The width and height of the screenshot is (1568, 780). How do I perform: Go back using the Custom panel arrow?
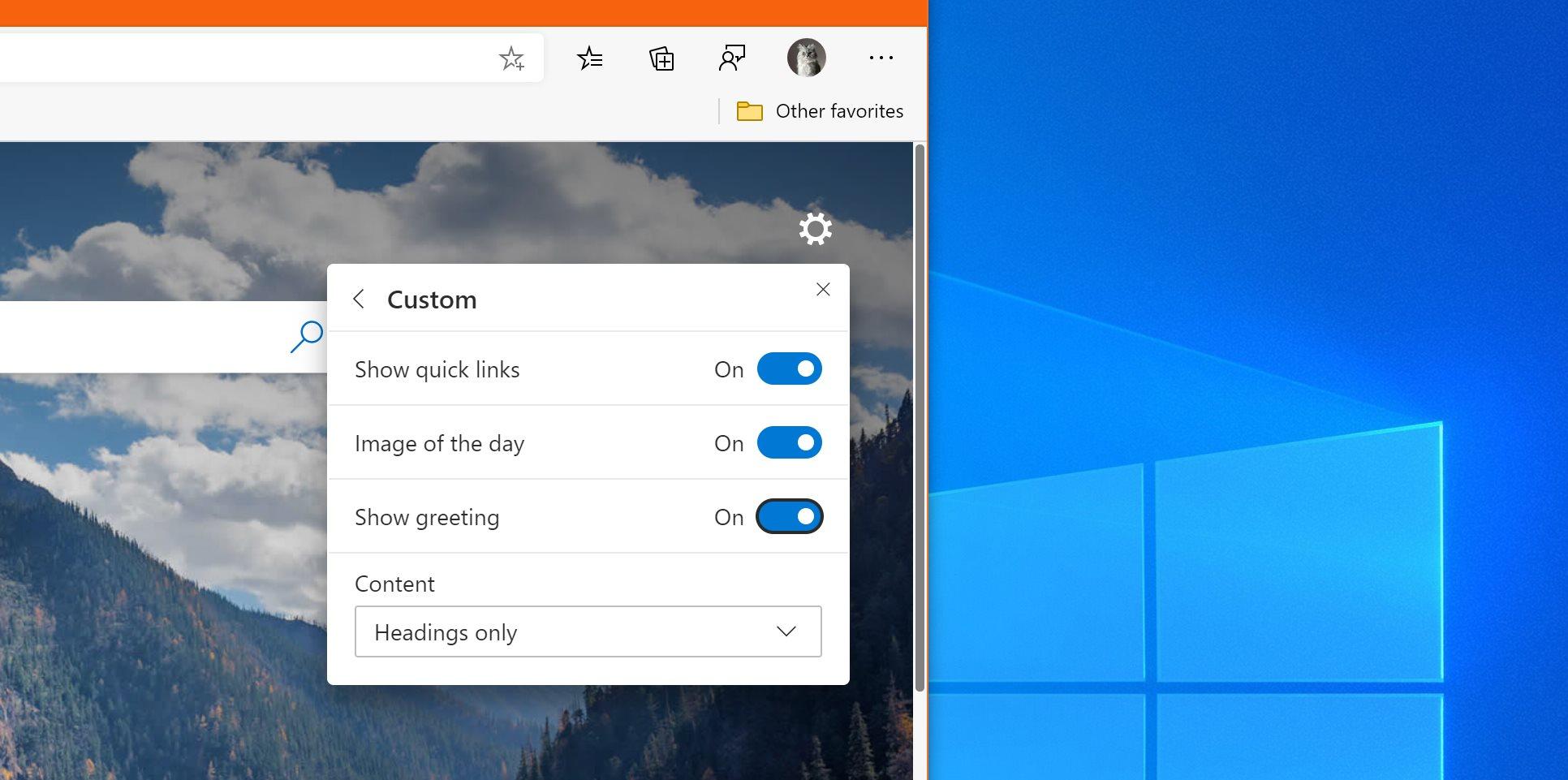click(359, 299)
